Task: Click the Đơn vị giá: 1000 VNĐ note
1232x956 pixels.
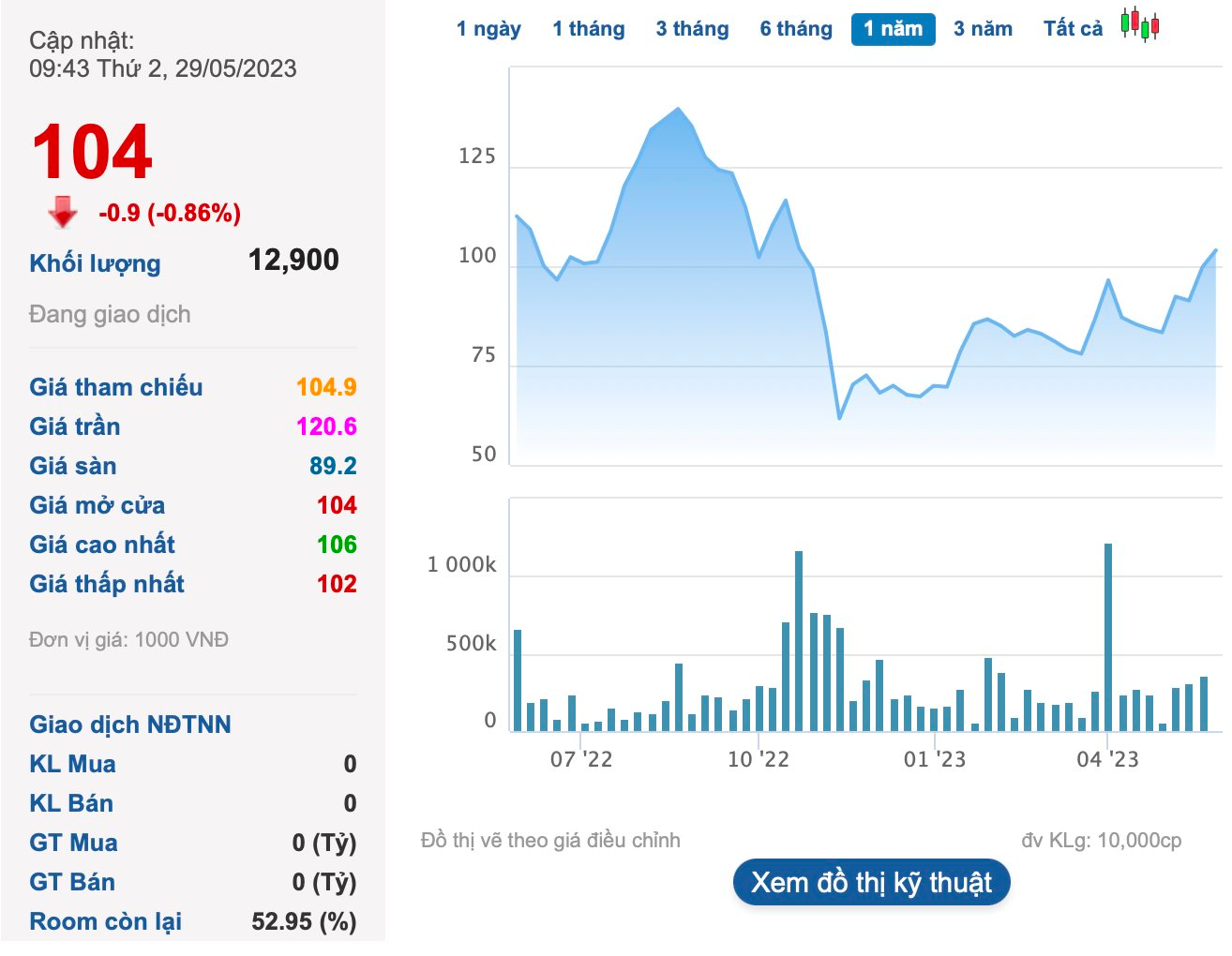Action: pyautogui.click(x=128, y=639)
